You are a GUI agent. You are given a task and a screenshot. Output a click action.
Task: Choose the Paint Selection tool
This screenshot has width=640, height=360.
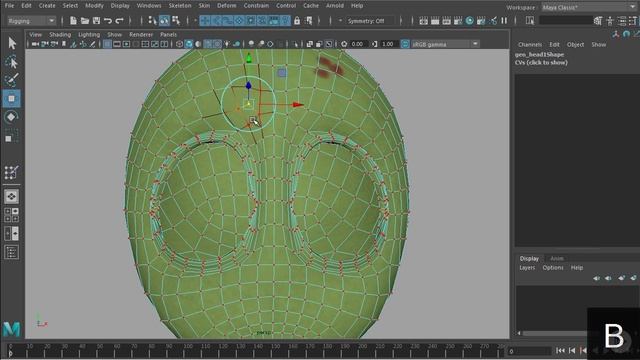click(12, 80)
